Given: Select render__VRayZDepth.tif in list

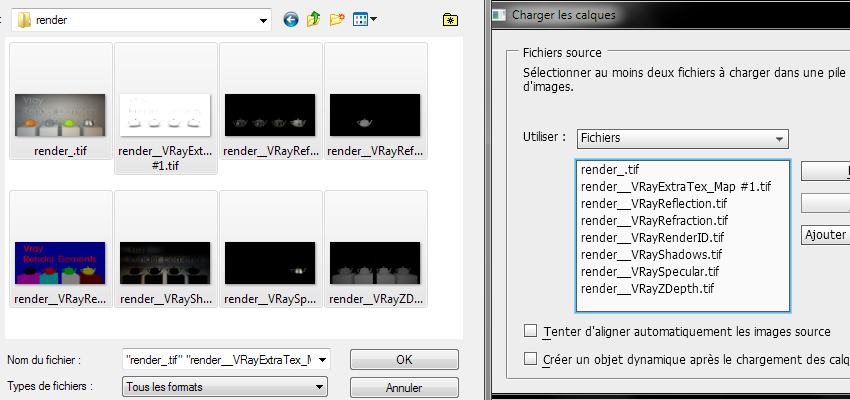Looking at the screenshot, I should [x=647, y=288].
